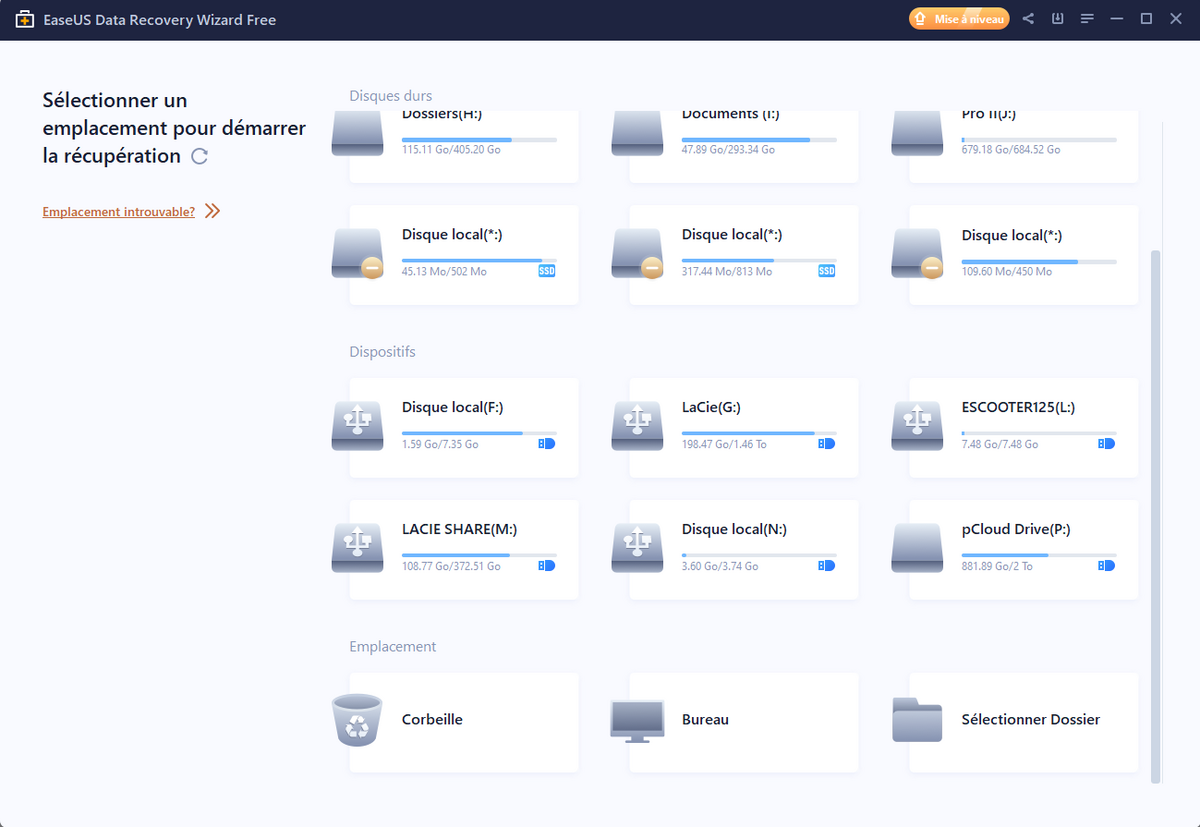Click the '881.89 Go/2 To' size text

tap(997, 566)
